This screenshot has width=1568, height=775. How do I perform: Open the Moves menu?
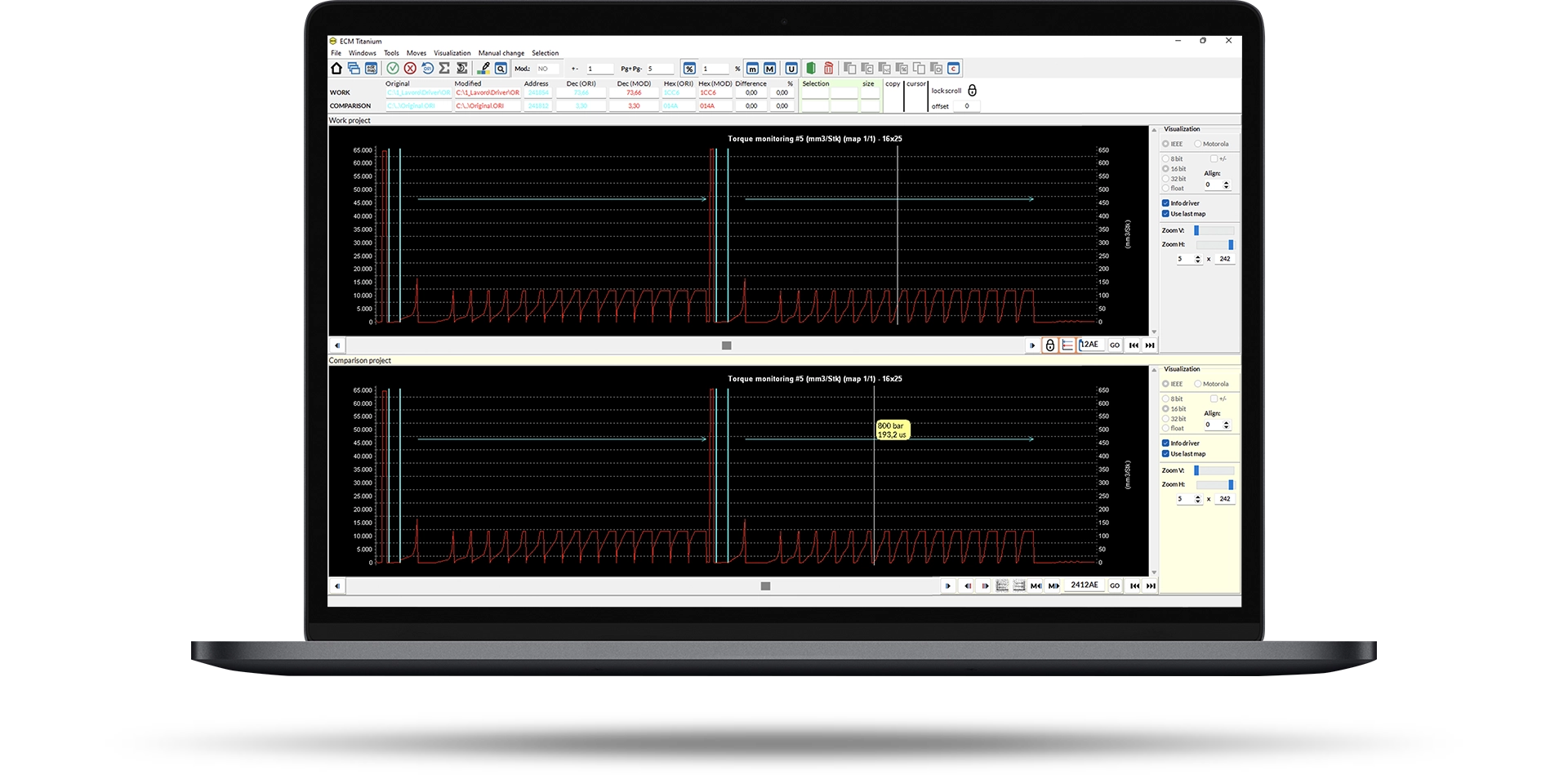coord(416,53)
